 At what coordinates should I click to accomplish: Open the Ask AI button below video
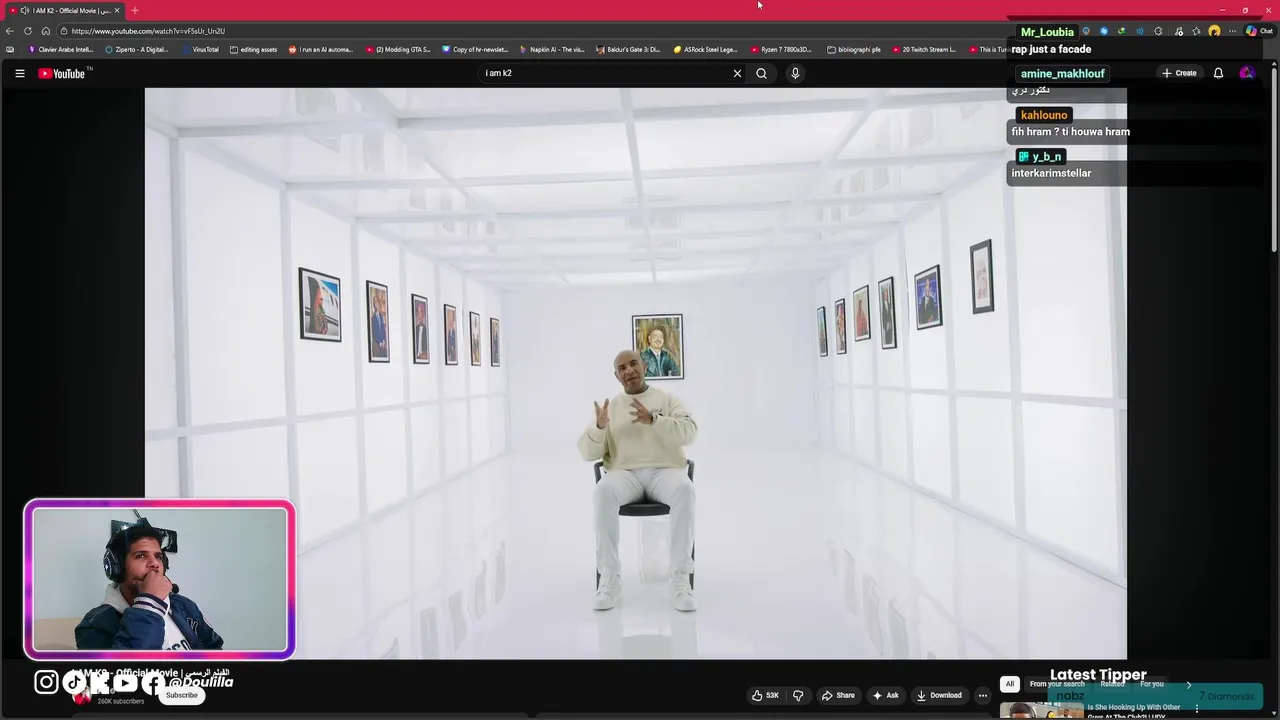point(885,695)
